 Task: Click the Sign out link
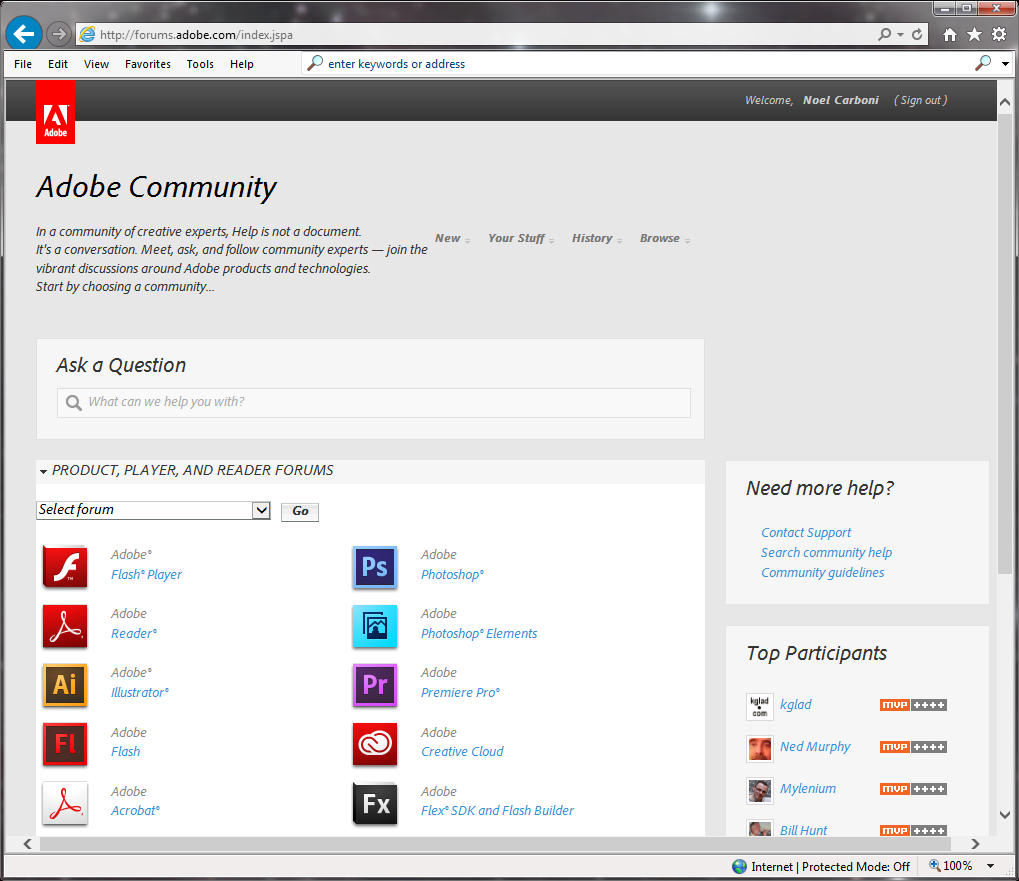click(x=920, y=100)
